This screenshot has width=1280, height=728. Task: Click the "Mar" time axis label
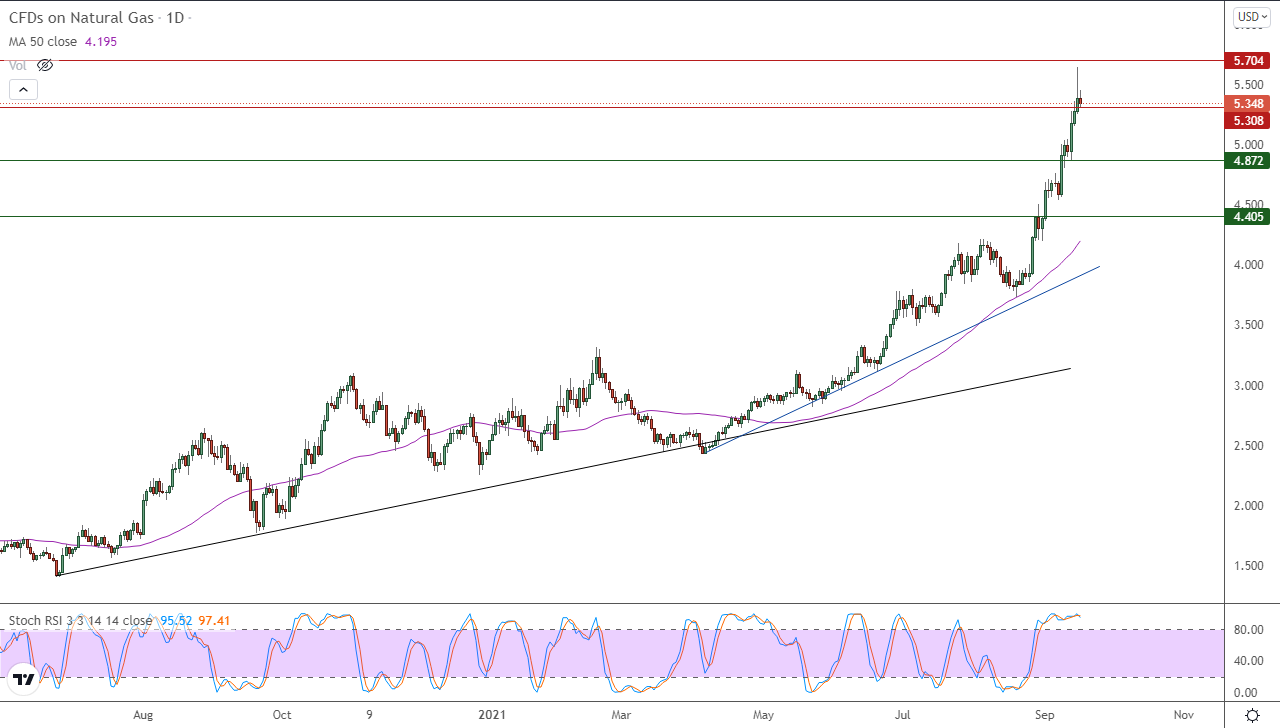tap(621, 715)
